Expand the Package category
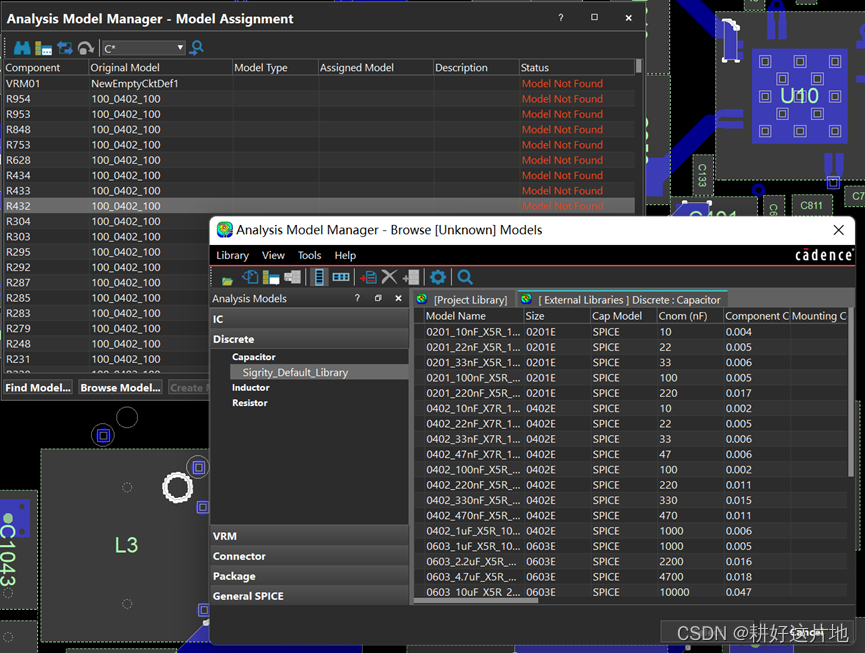Image resolution: width=865 pixels, height=653 pixels. pos(309,576)
